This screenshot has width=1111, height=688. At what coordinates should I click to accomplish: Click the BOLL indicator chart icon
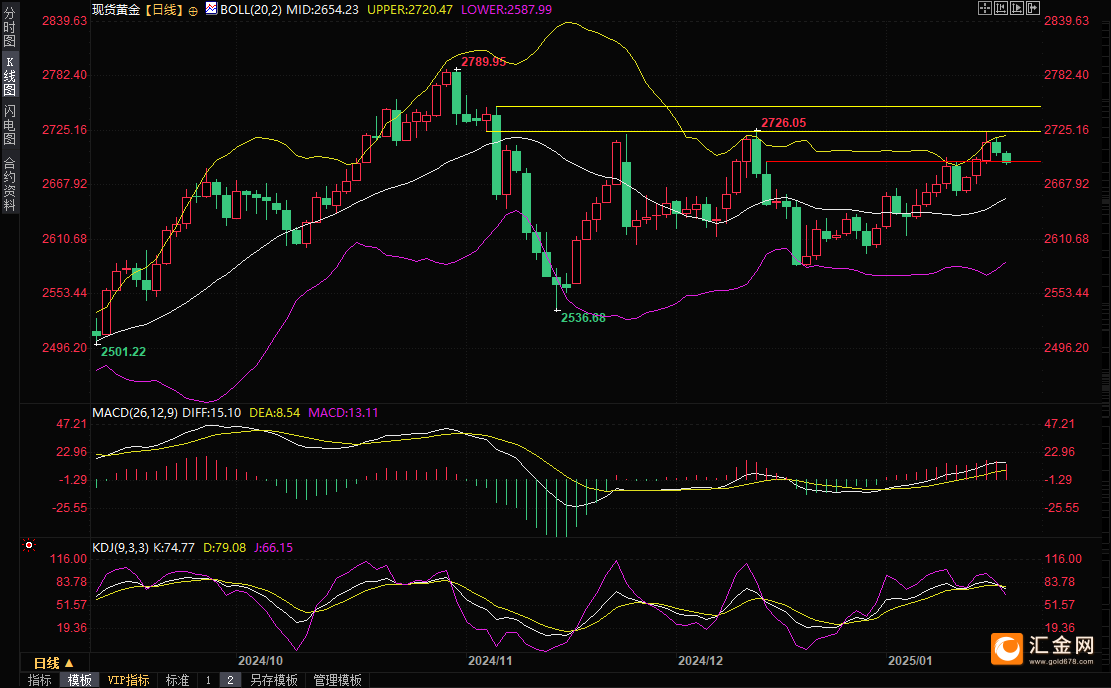click(210, 9)
